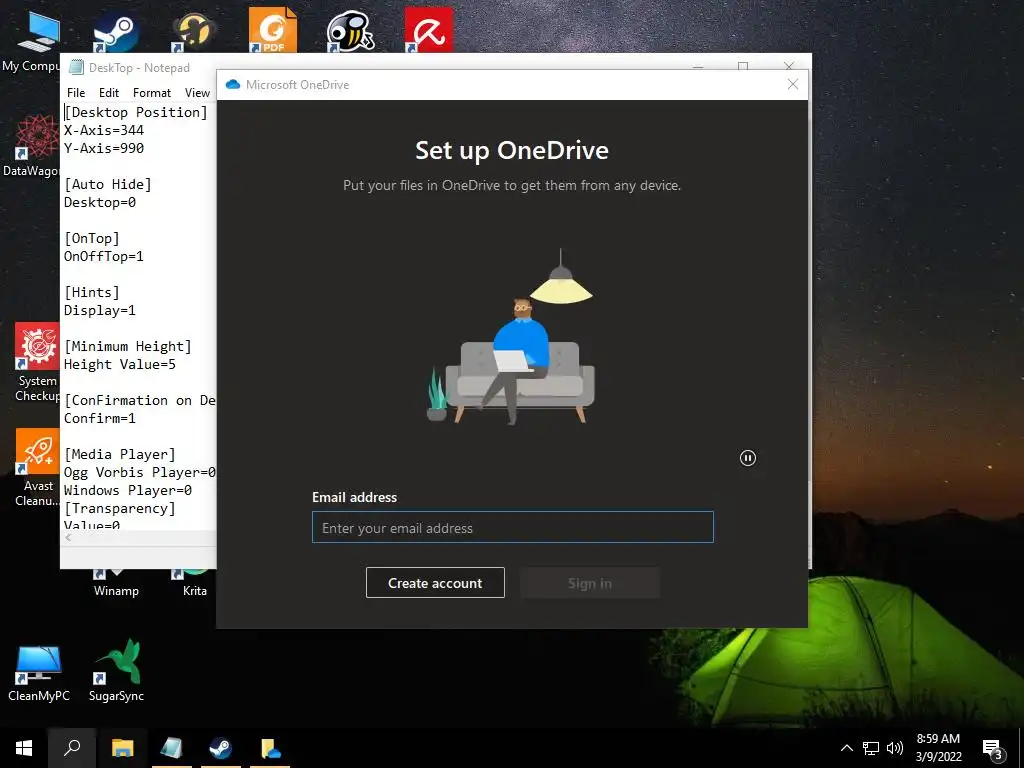Screen dimensions: 1024x768
Task: Click the "Confirm=1" line in Notepad
Action: click(99, 419)
